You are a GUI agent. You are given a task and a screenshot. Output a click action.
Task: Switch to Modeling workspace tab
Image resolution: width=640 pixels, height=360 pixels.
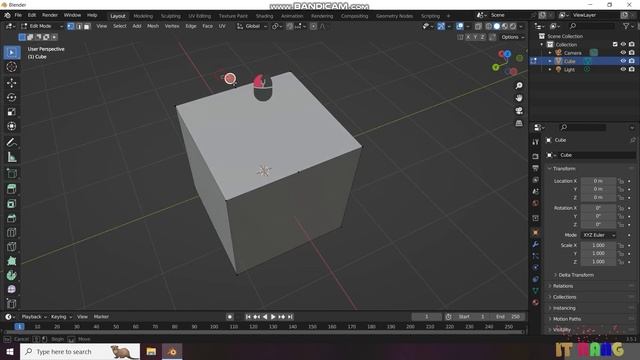point(143,16)
